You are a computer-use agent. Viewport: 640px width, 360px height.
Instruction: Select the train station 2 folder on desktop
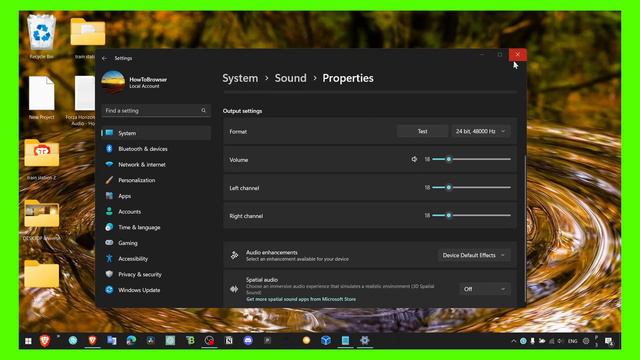click(x=42, y=160)
